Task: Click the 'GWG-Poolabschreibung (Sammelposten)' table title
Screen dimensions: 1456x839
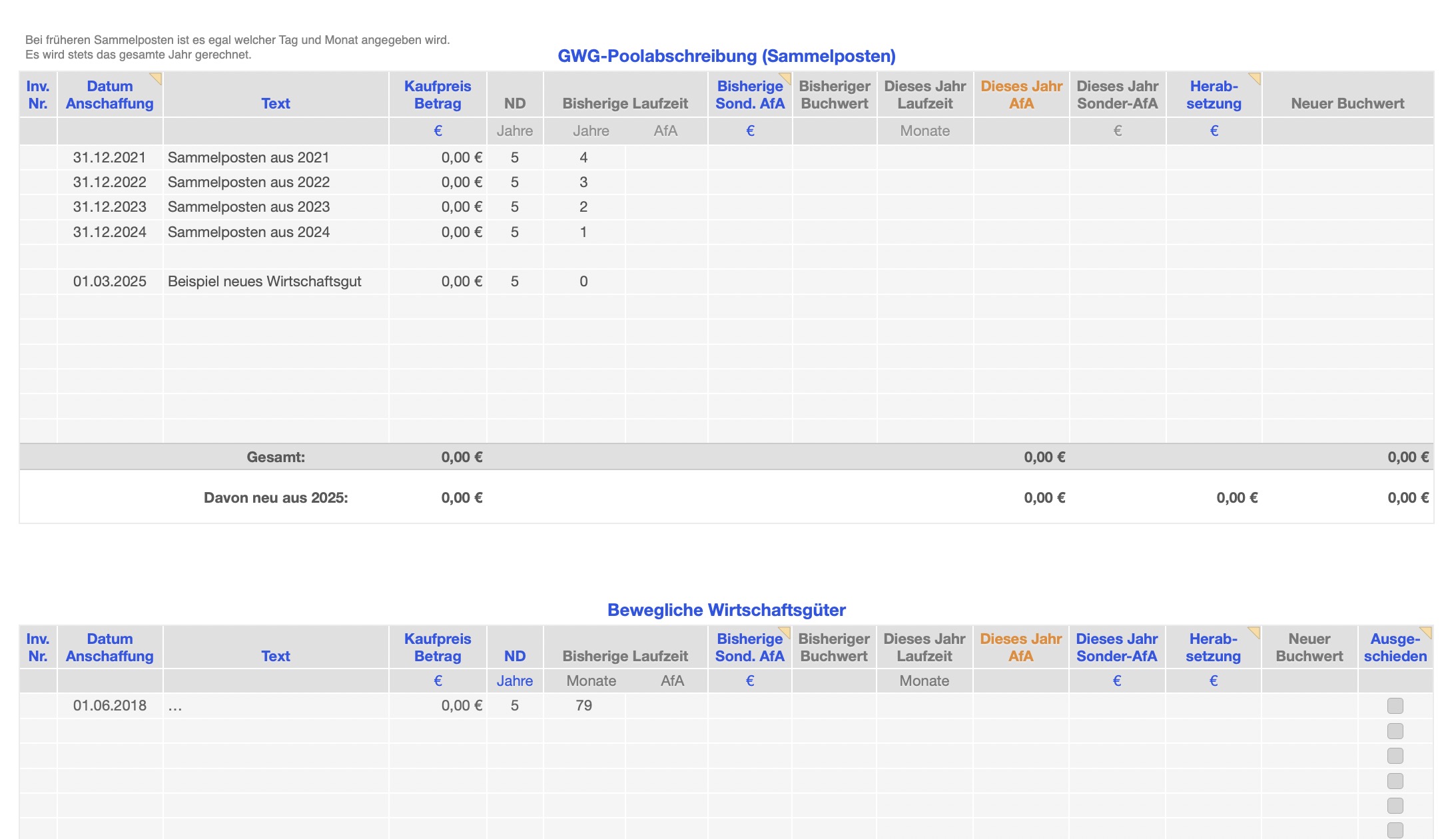Action: pos(726,56)
